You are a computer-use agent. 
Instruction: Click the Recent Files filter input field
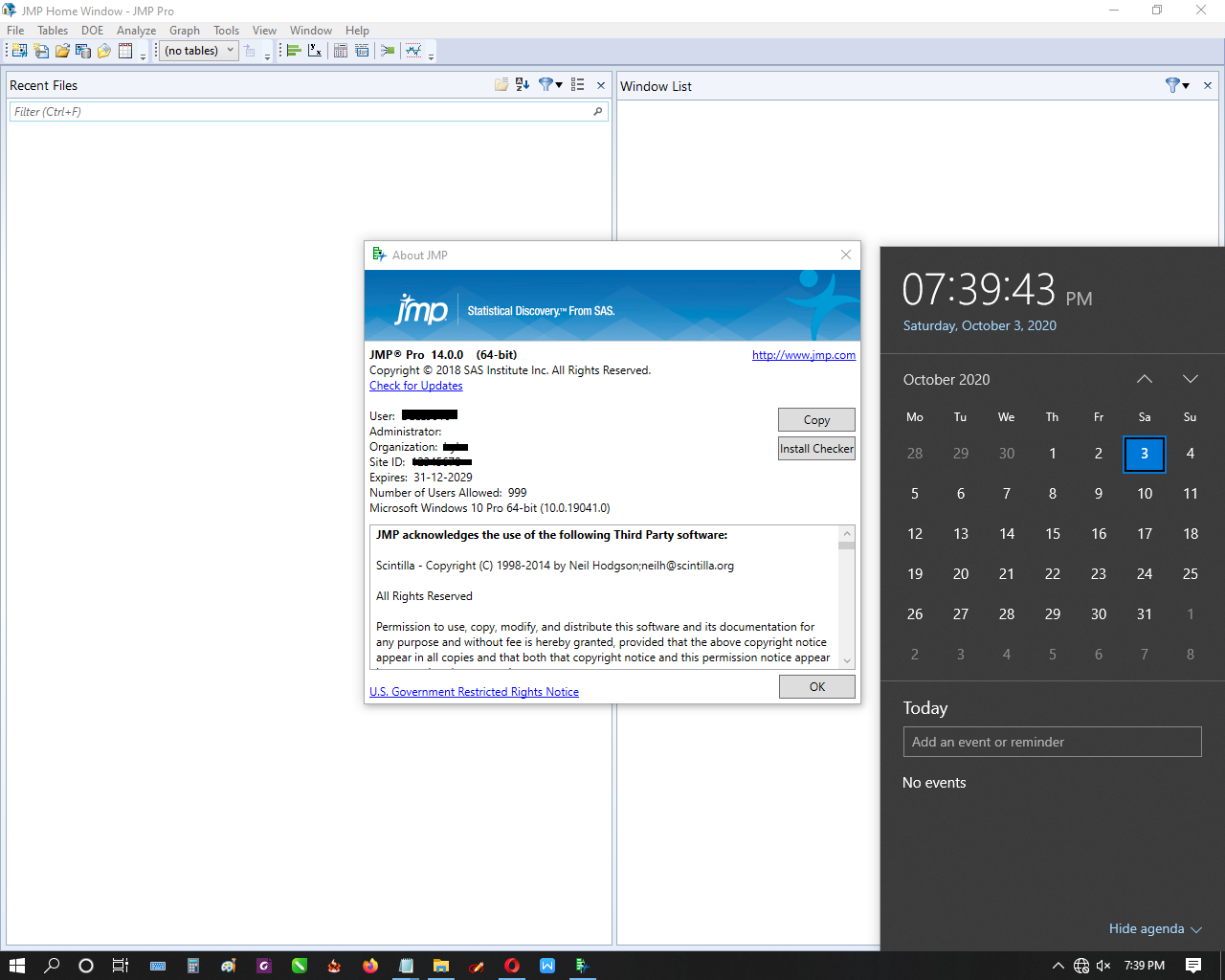(308, 112)
